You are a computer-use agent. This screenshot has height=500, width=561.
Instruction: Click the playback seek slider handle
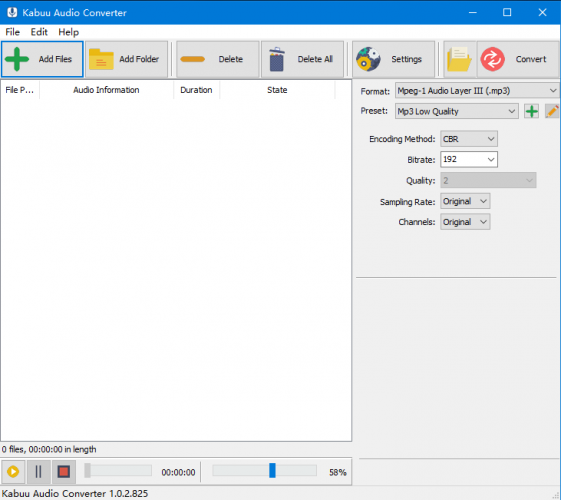coord(87,470)
